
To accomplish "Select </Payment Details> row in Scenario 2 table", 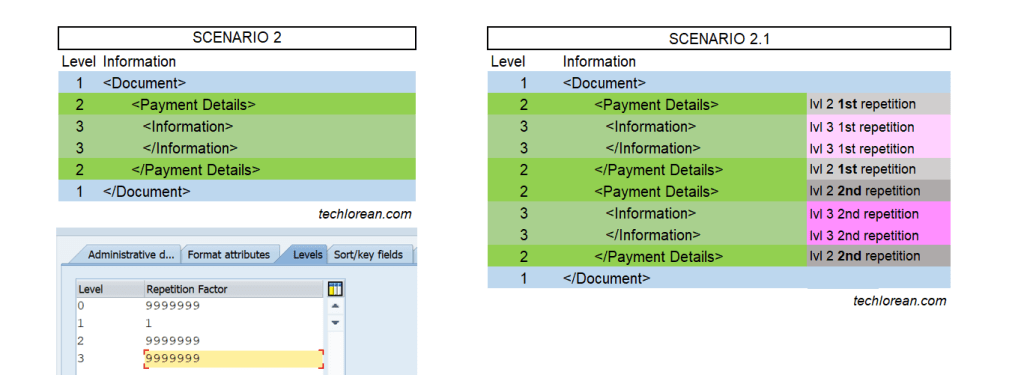I will [237, 170].
